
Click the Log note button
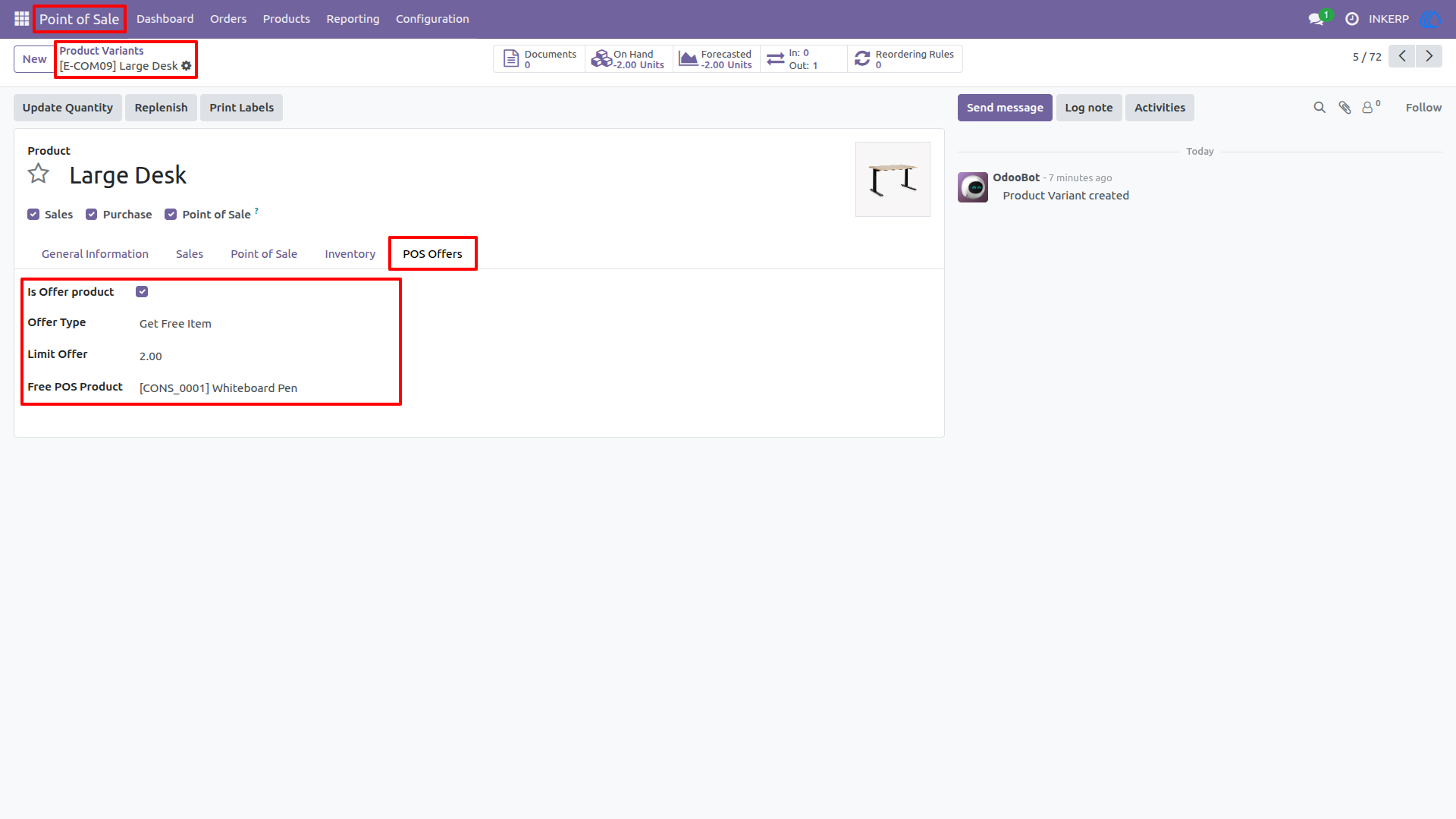(1088, 108)
